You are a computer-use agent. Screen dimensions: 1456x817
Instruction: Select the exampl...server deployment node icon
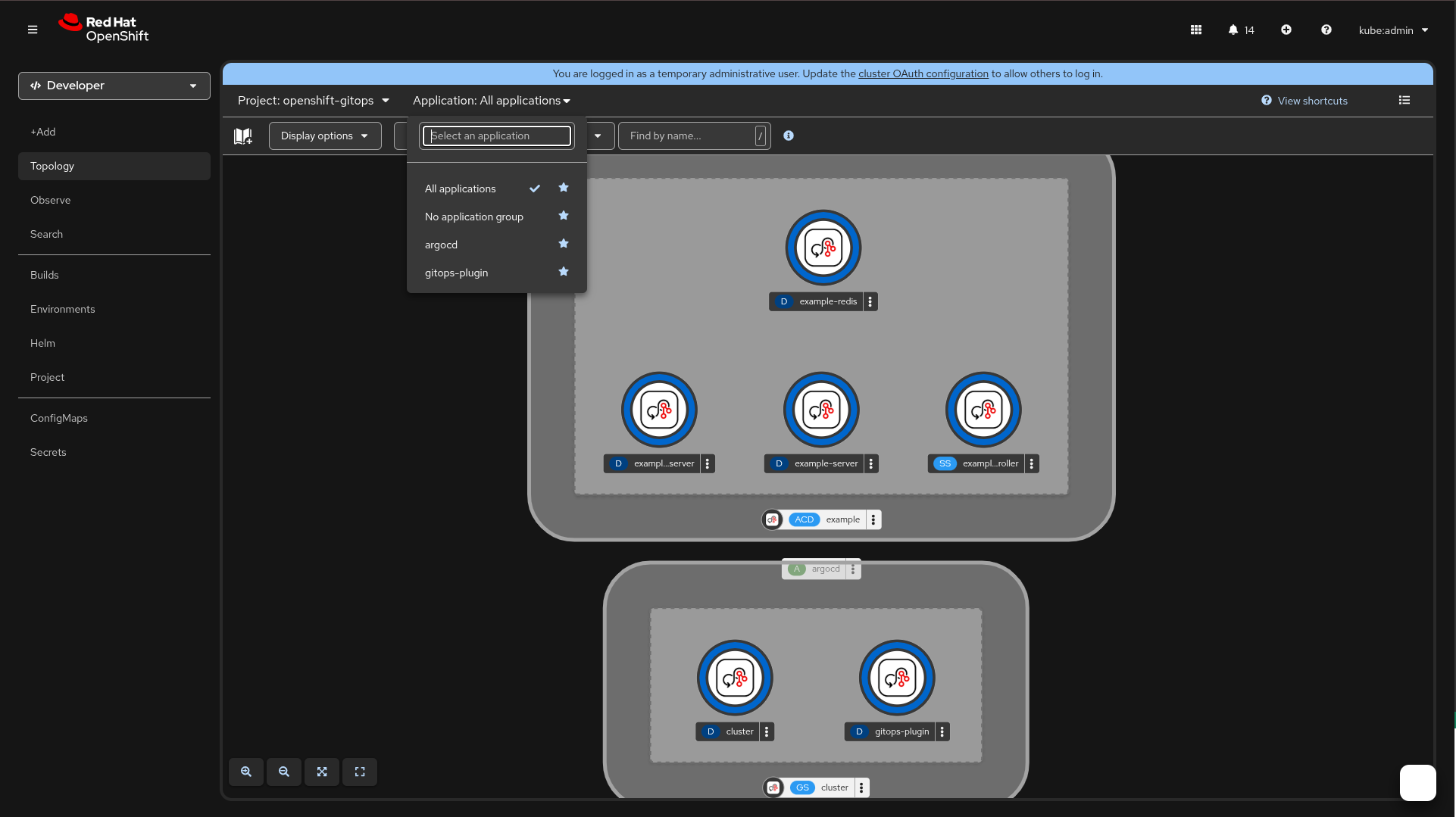[x=659, y=410]
